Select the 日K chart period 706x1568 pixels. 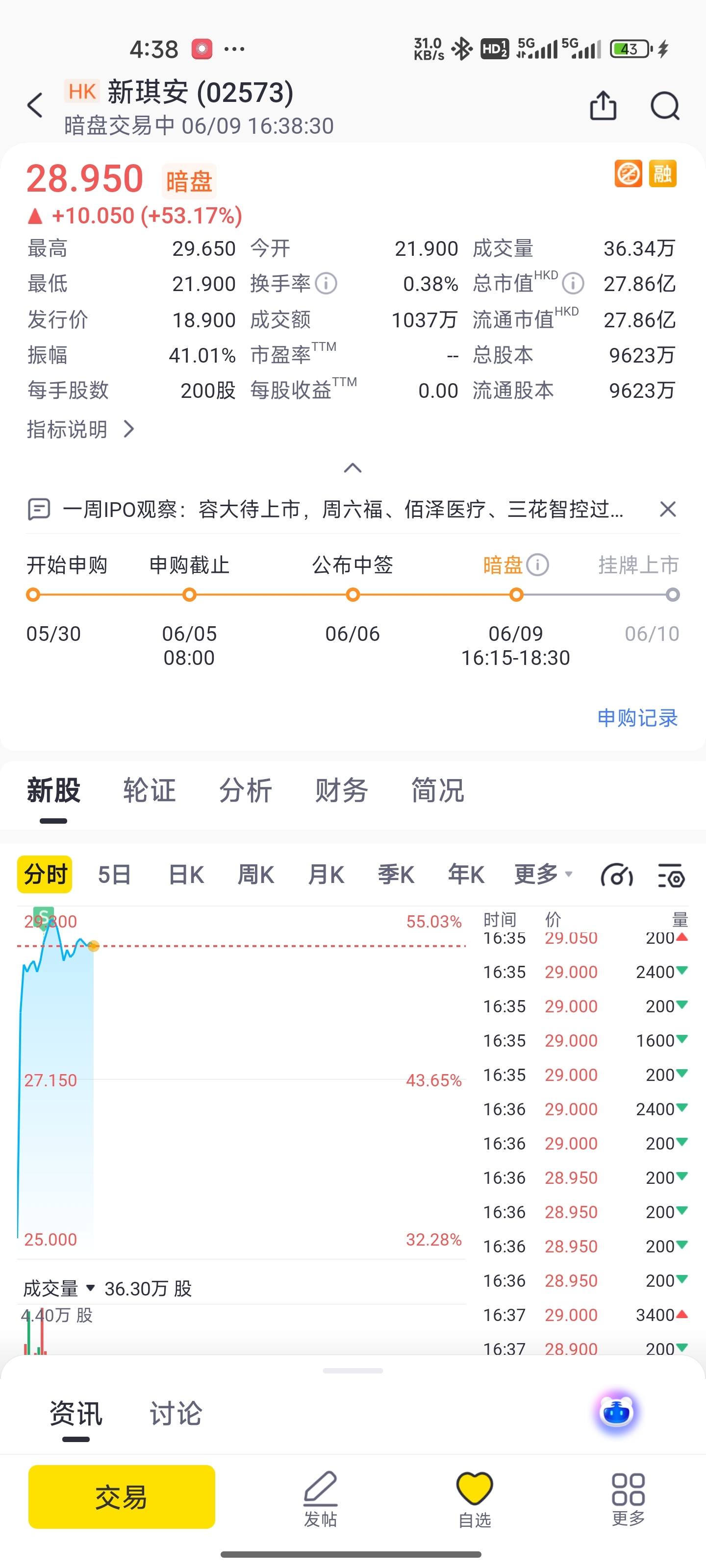186,875
